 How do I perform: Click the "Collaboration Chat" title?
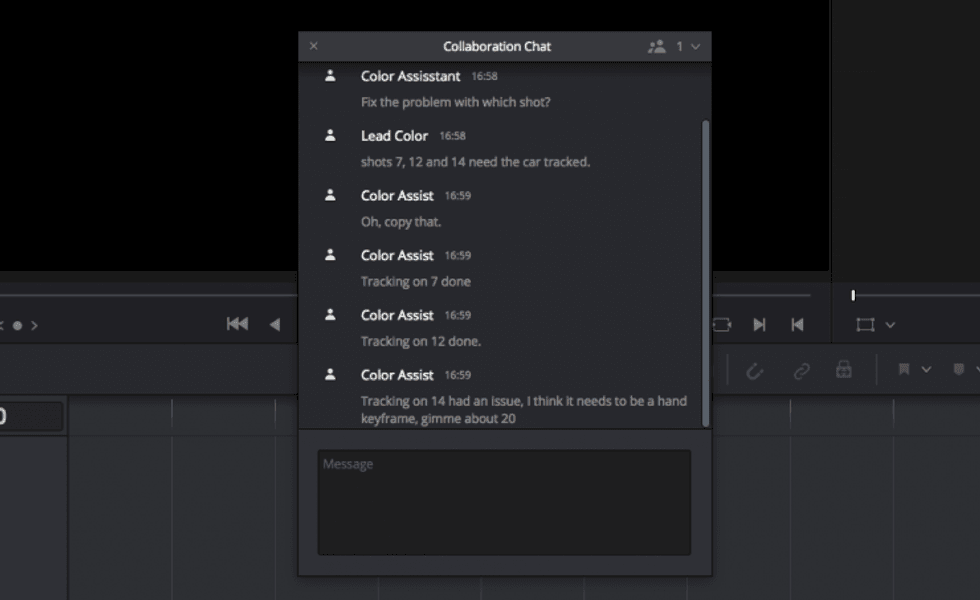click(x=497, y=46)
